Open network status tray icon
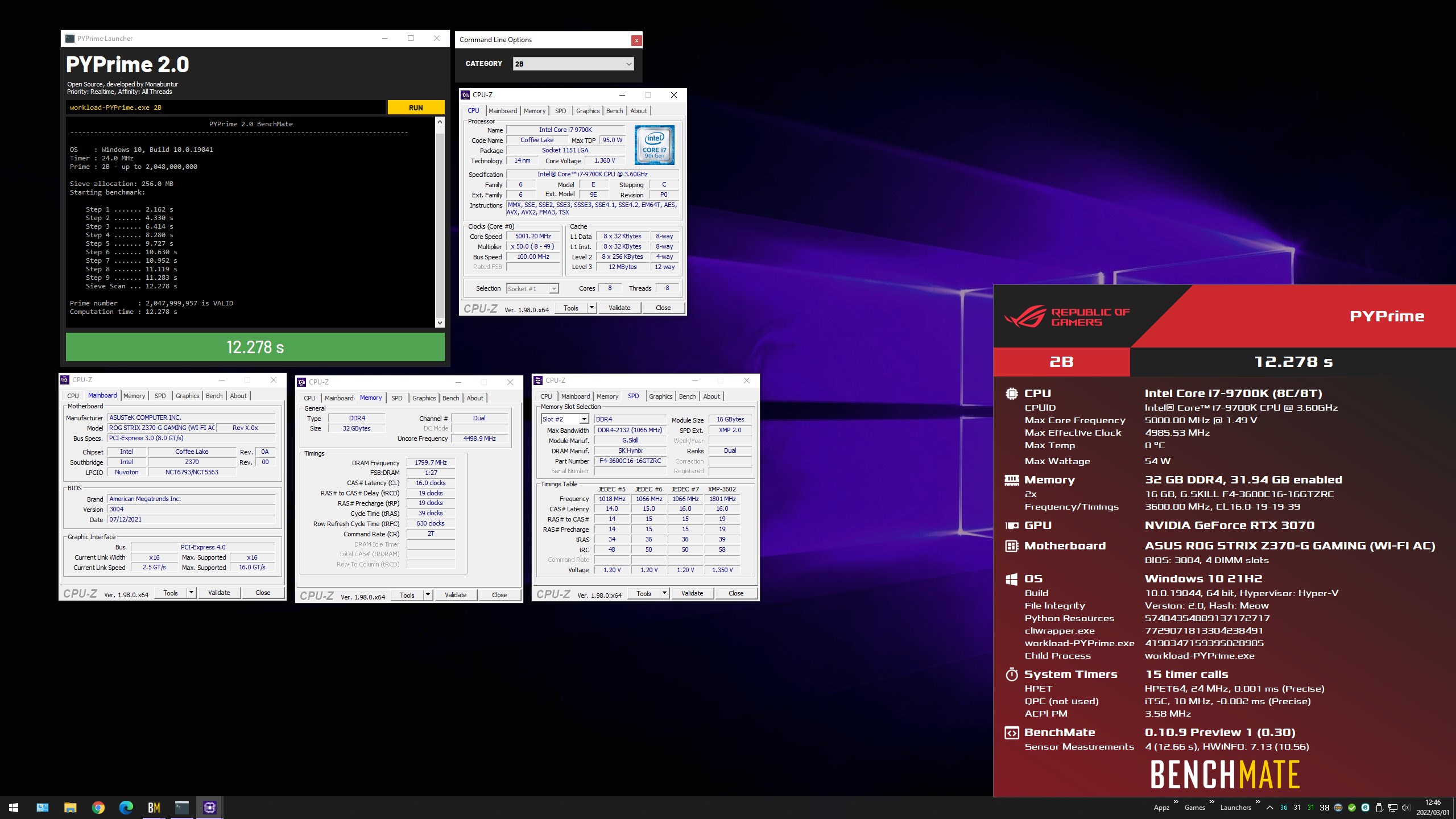This screenshot has width=1456, height=819. (x=1393, y=808)
